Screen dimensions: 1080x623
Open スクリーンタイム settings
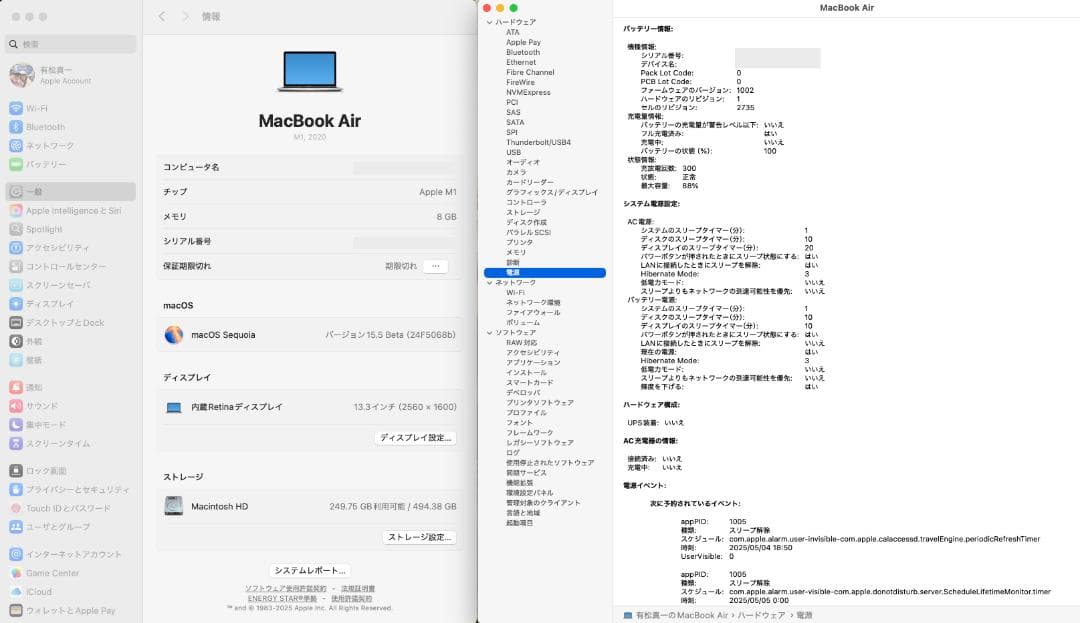pyautogui.click(x=70, y=443)
